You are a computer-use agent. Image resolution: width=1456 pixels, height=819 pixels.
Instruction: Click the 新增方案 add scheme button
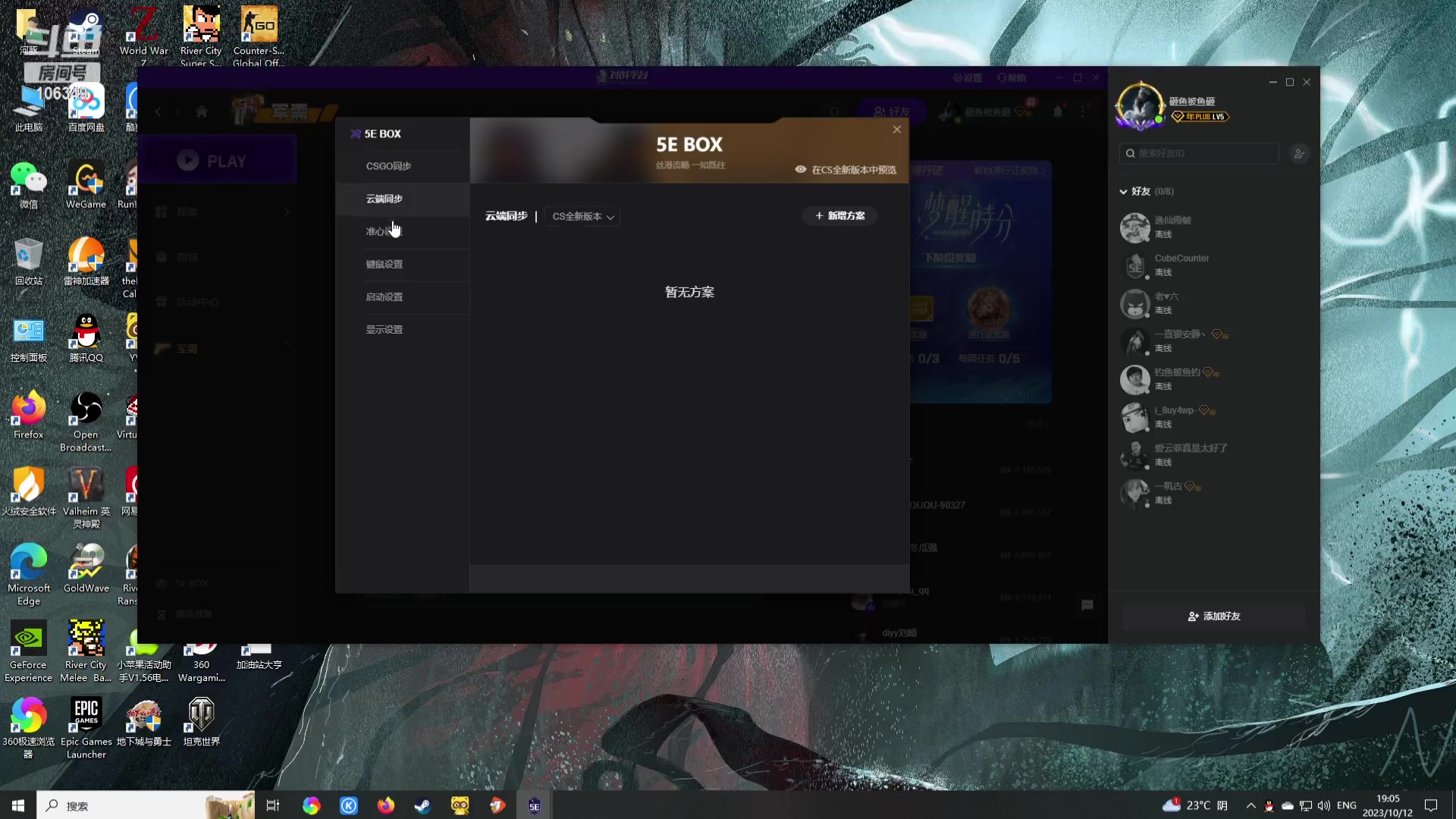coord(839,216)
